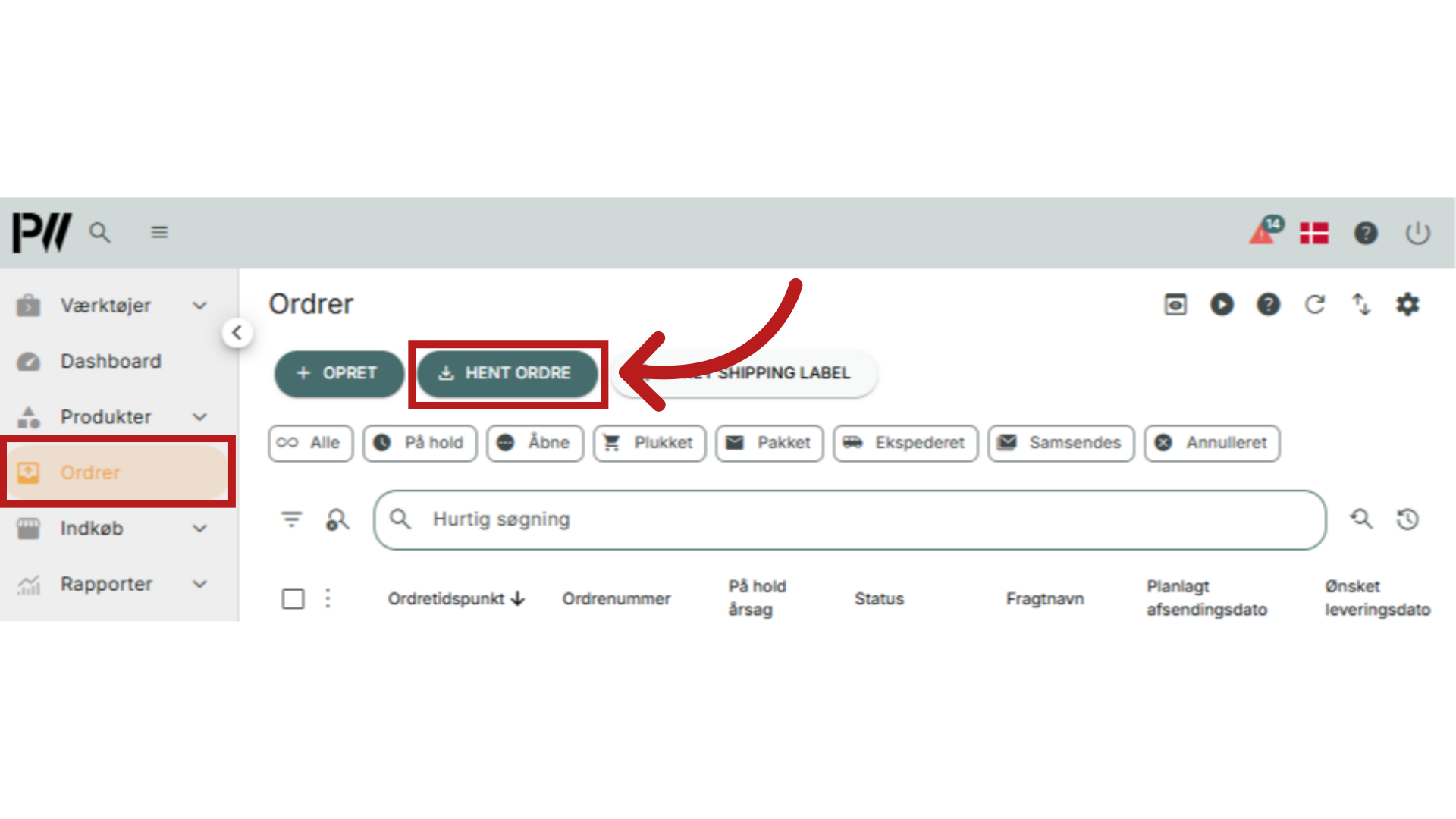Screen dimensions: 1456x819
Task: Filter orders by På hold
Action: click(x=419, y=443)
